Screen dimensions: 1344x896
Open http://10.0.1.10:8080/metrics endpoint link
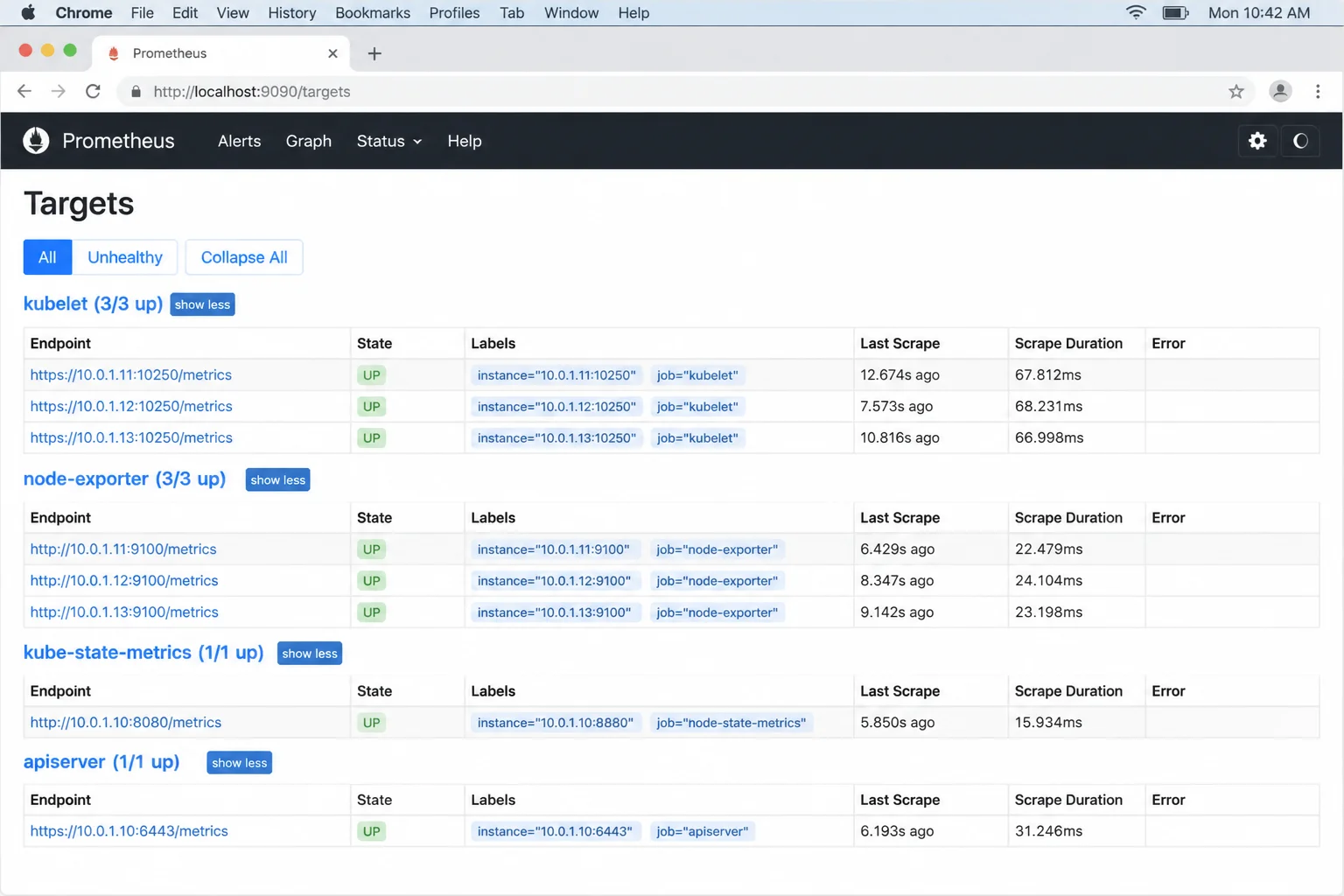126,723
